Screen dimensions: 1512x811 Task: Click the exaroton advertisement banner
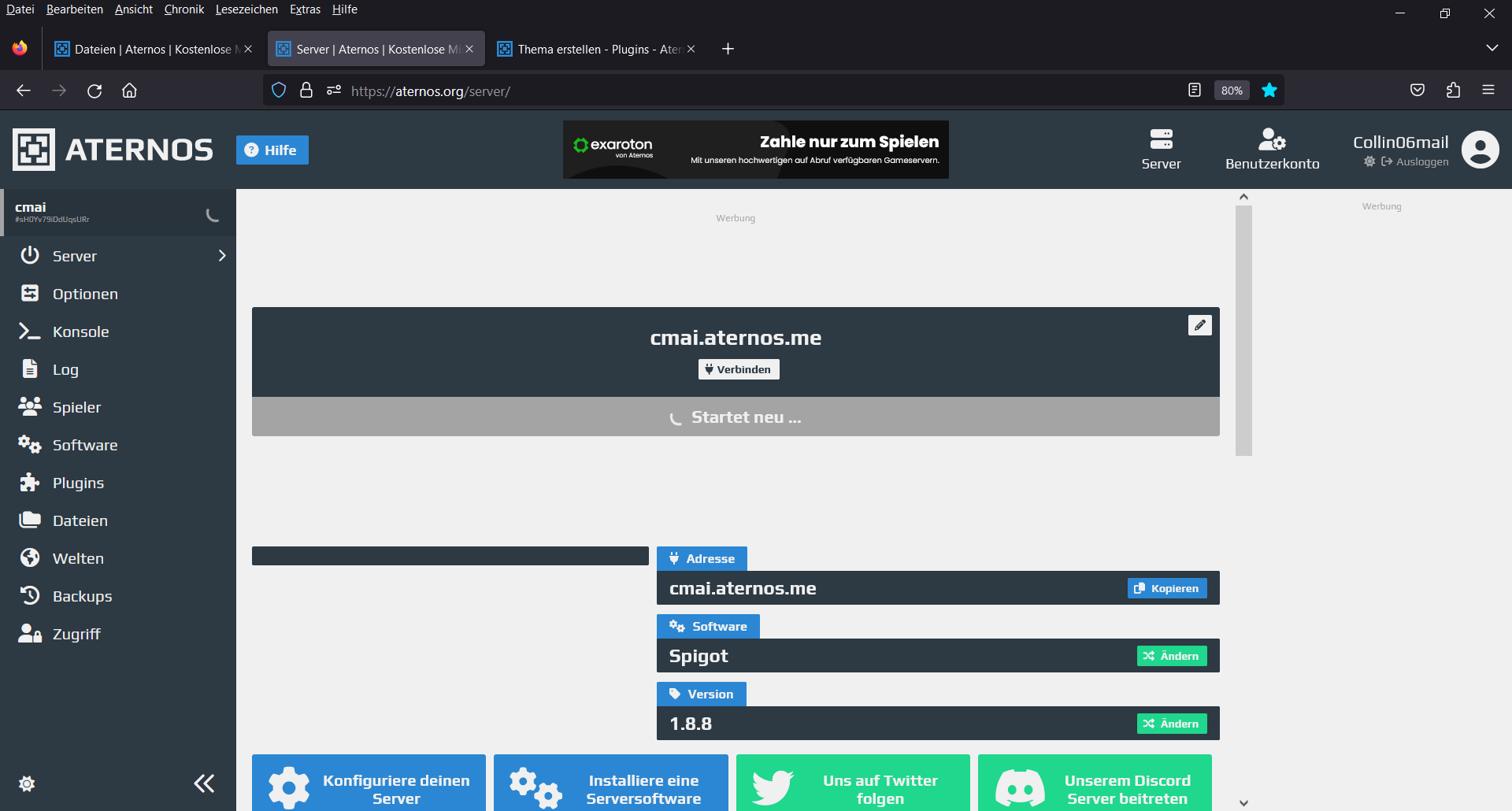pyautogui.click(x=756, y=150)
